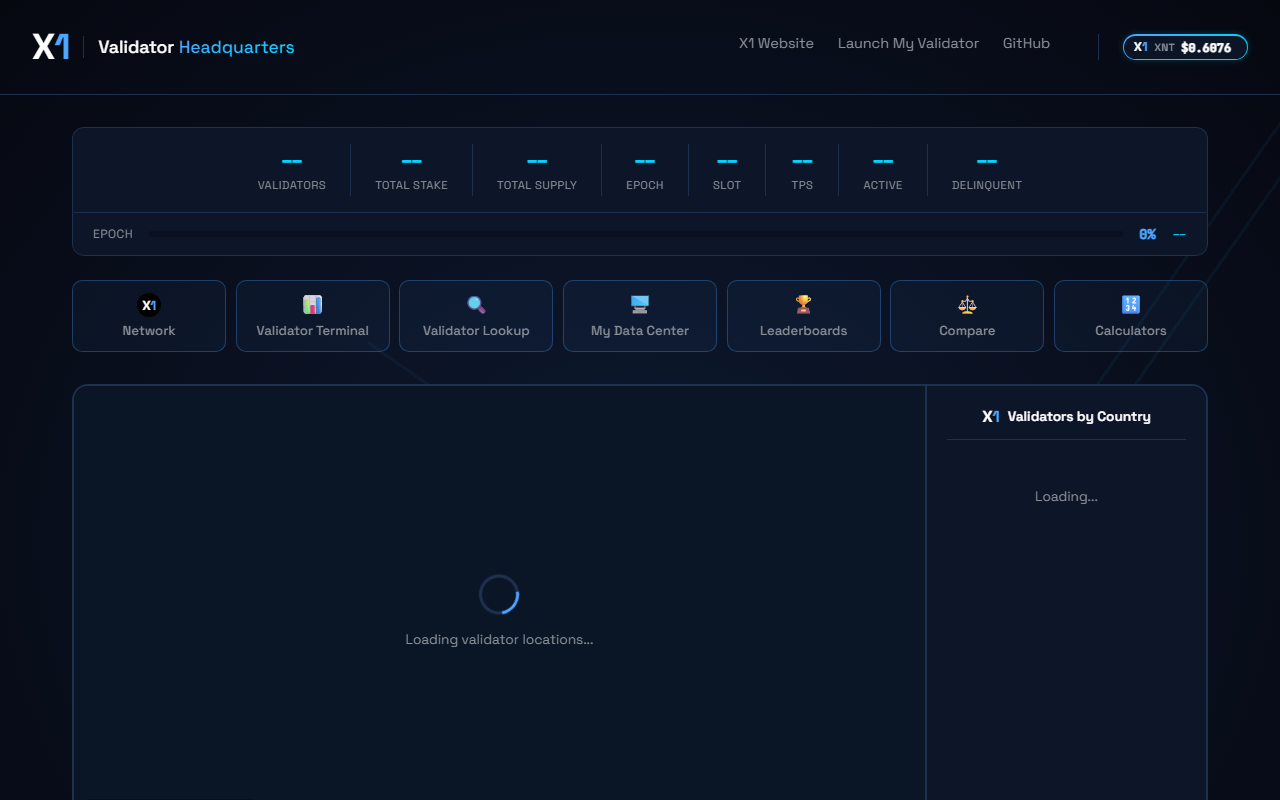Image resolution: width=1280 pixels, height=800 pixels.
Task: Select the Compare scales icon
Action: coord(967,305)
